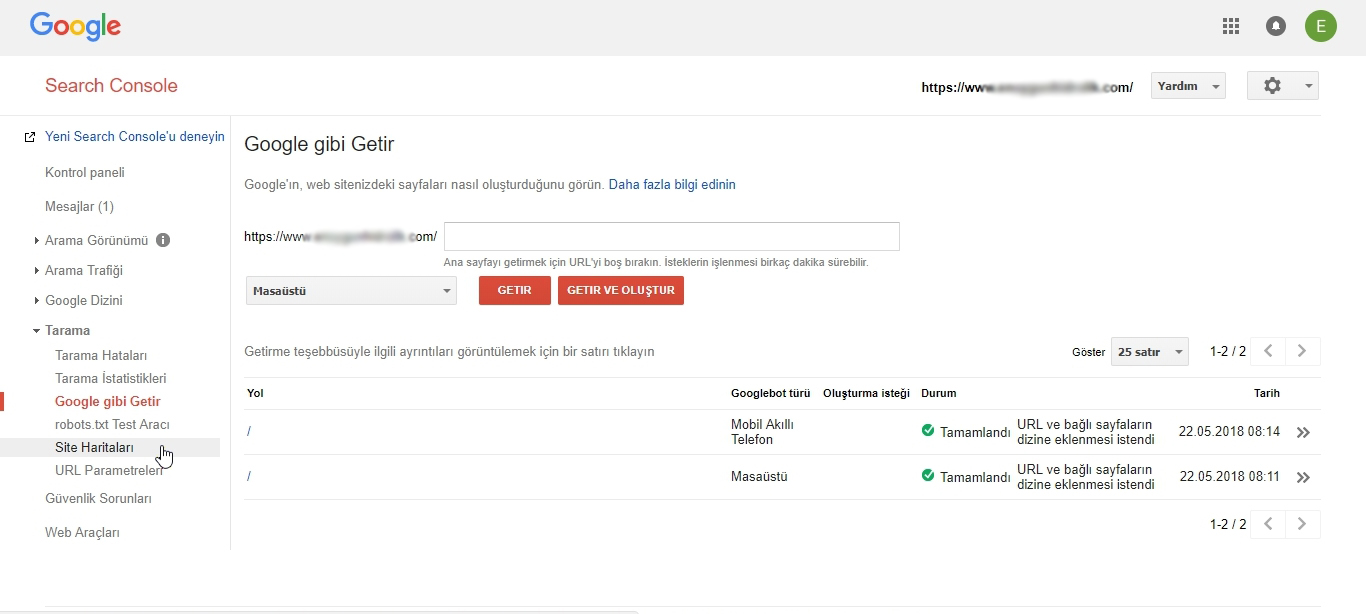Click the GETİR VE OLUŞTUR button
This screenshot has height=614, width=1366.
click(621, 290)
